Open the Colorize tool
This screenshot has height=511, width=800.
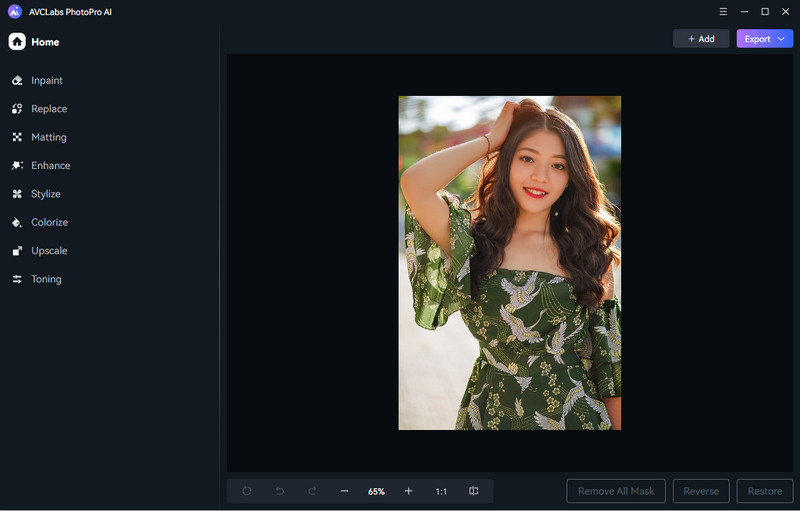(x=40, y=222)
